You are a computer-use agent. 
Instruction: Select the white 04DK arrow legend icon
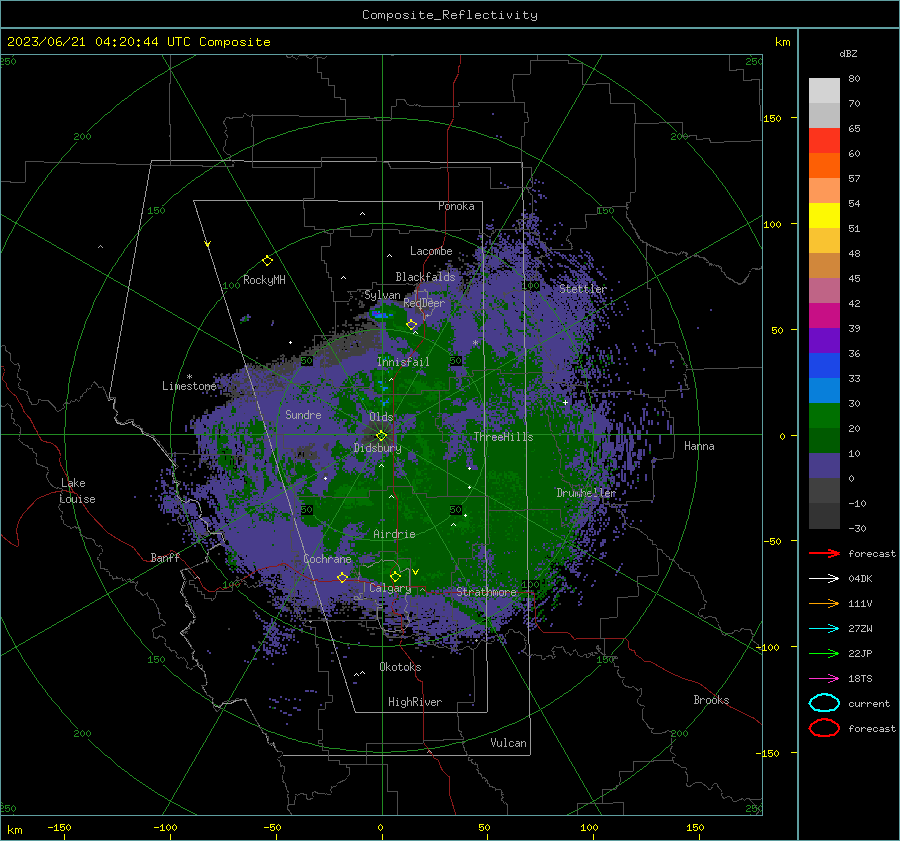(x=824, y=578)
